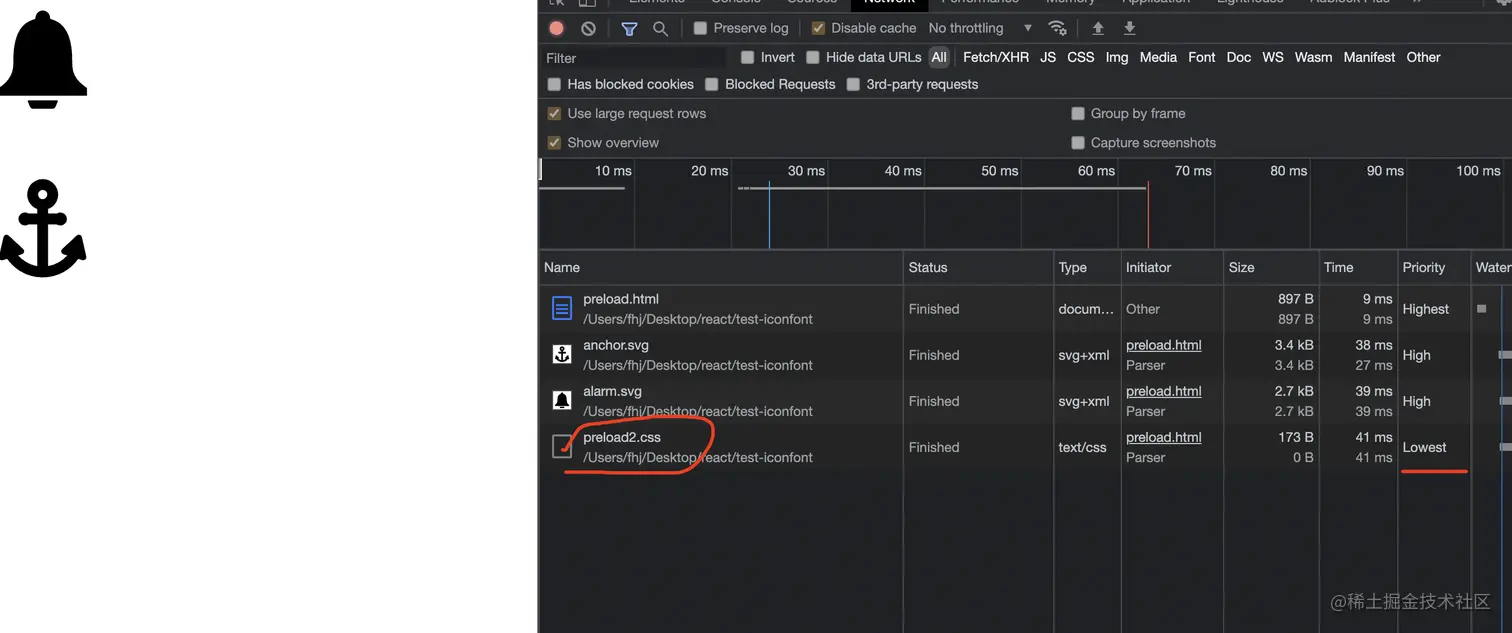
Task: Open preload.html initiator link for anchor.svg
Action: pyautogui.click(x=1163, y=345)
